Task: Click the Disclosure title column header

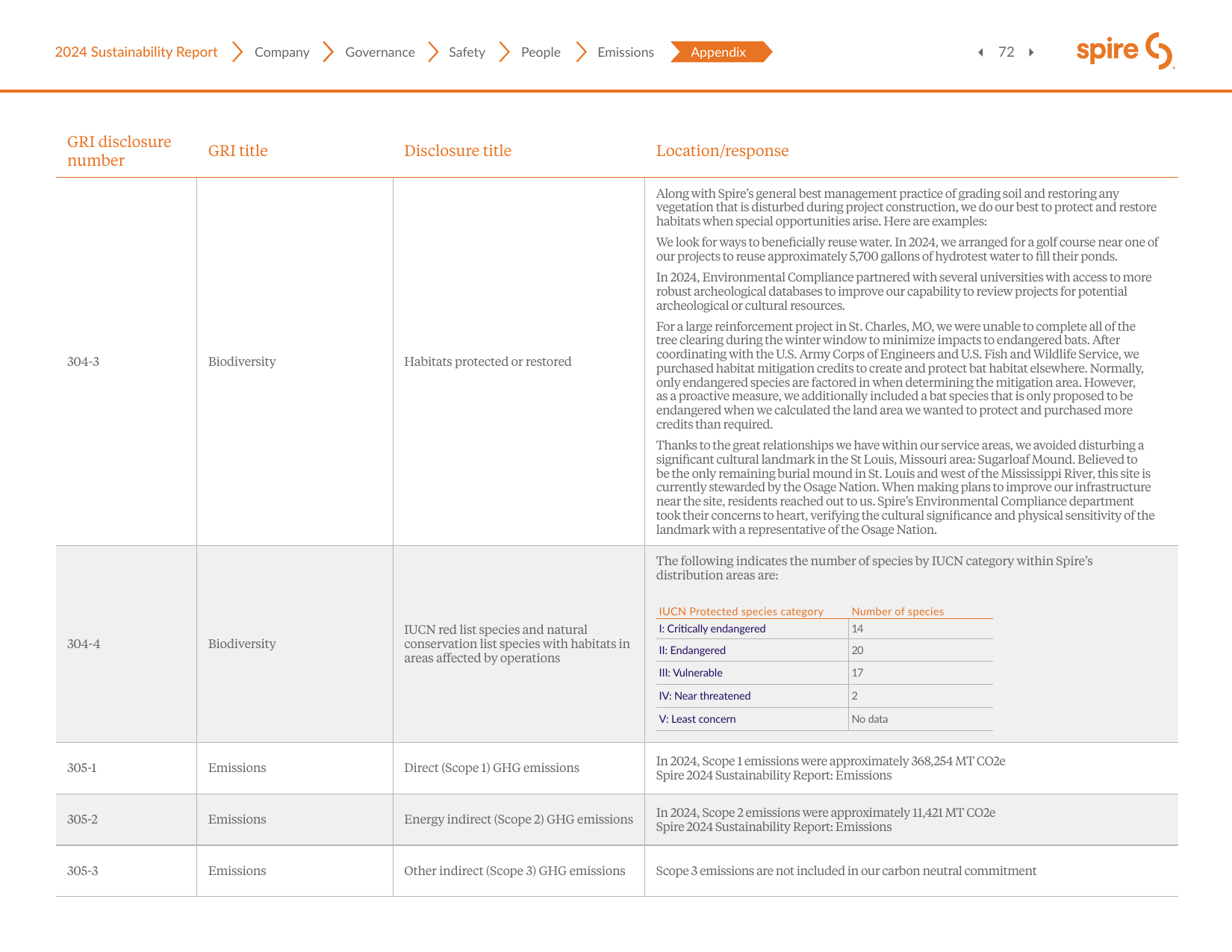Action: tap(458, 151)
